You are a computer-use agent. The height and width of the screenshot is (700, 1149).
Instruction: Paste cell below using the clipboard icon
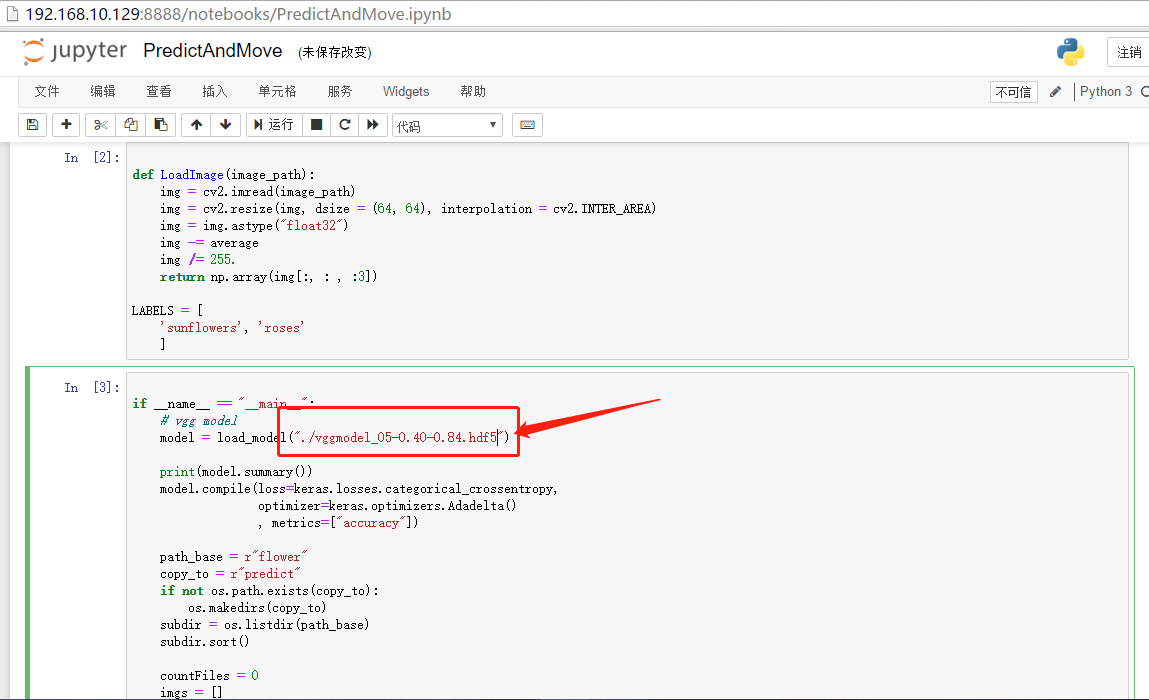click(x=160, y=125)
